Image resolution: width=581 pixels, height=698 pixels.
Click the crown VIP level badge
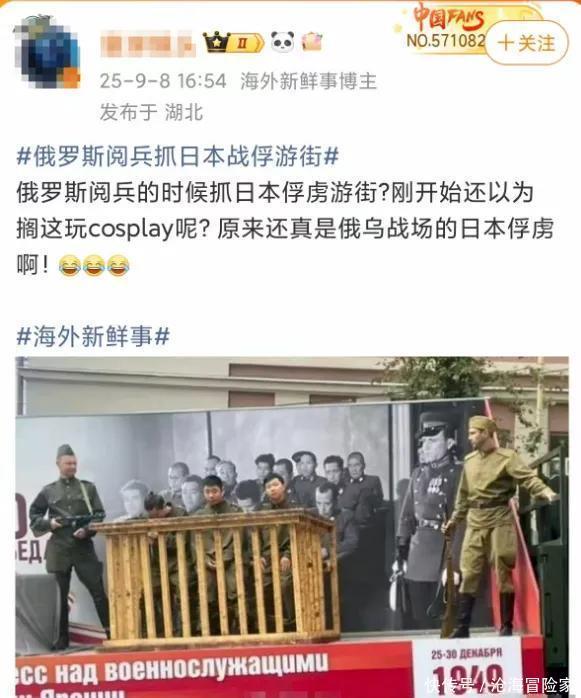pyautogui.click(x=233, y=43)
